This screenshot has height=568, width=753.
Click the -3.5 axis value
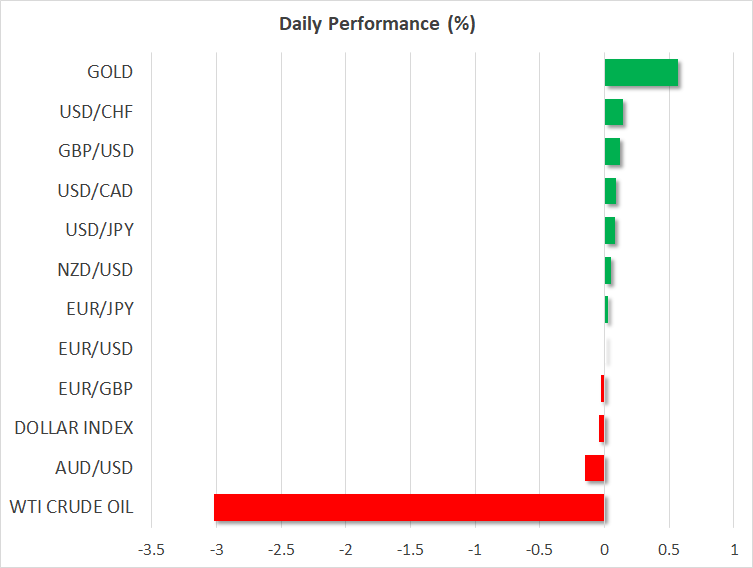click(152, 549)
